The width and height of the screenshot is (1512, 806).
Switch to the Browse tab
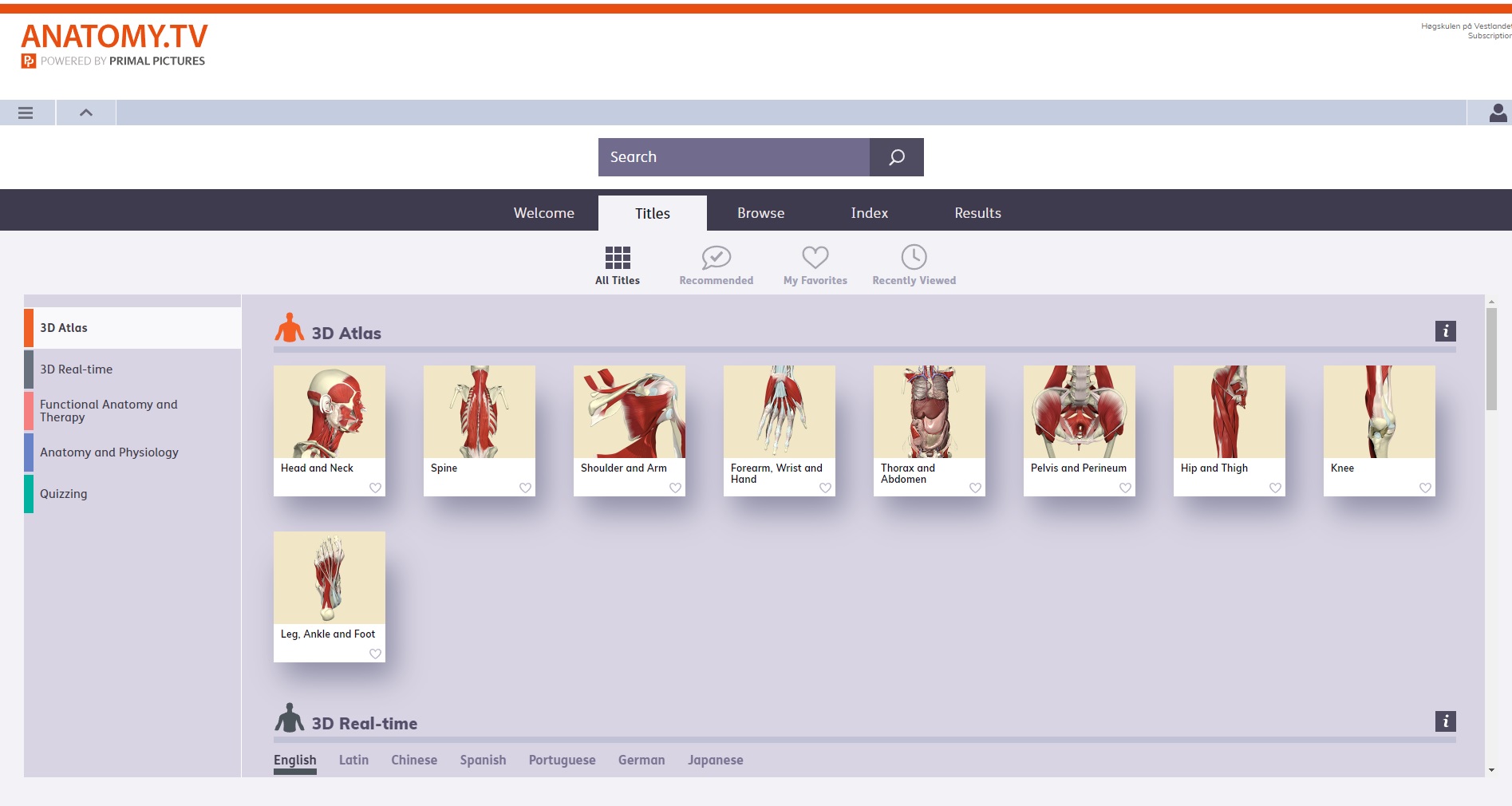pyautogui.click(x=760, y=213)
